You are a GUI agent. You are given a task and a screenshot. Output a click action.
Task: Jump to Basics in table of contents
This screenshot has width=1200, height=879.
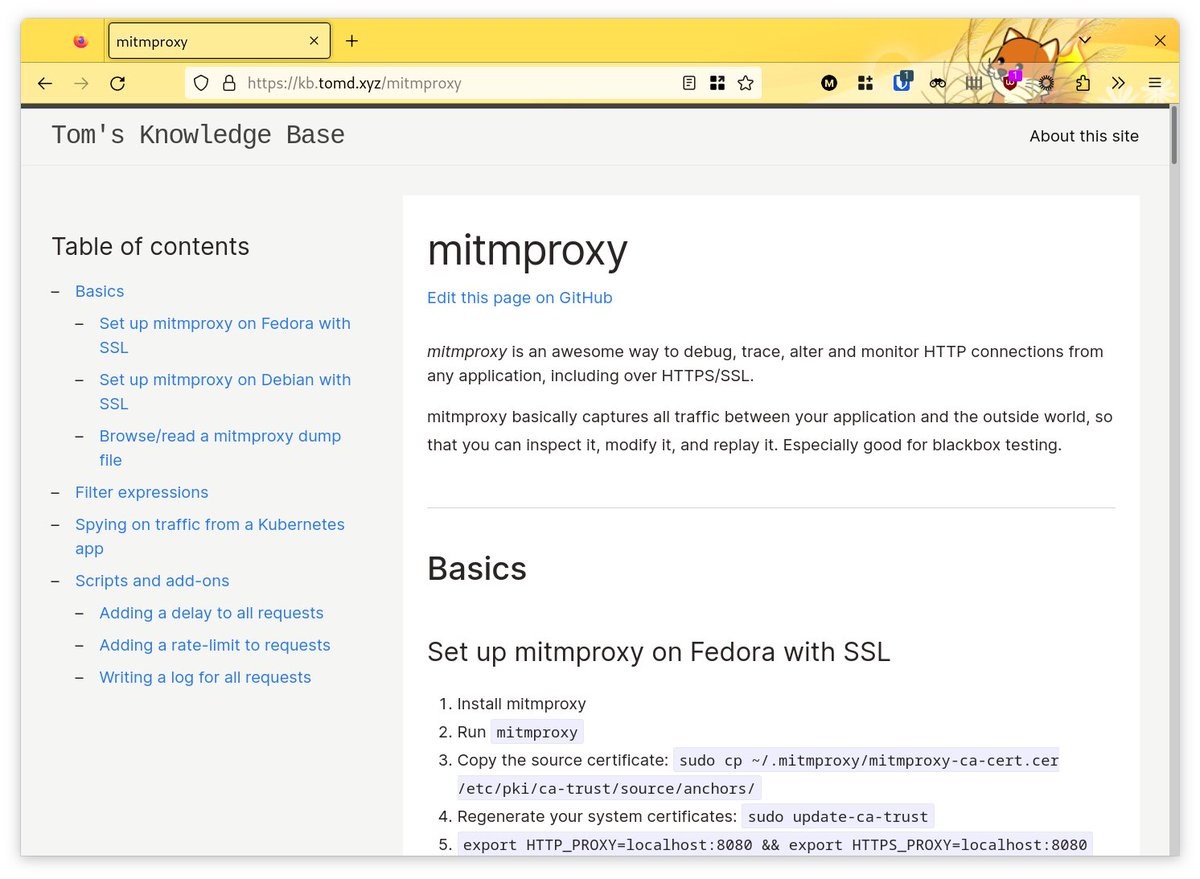(100, 291)
